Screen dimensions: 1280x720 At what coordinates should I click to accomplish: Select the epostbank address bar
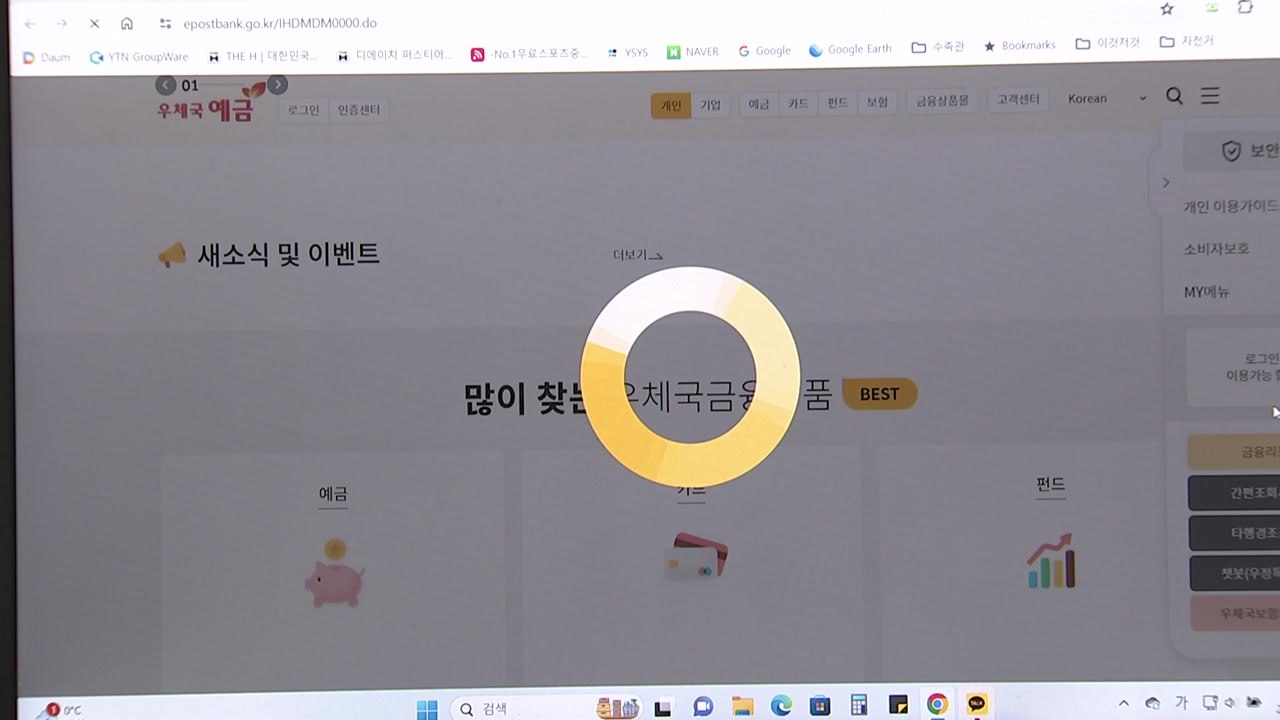click(x=279, y=23)
